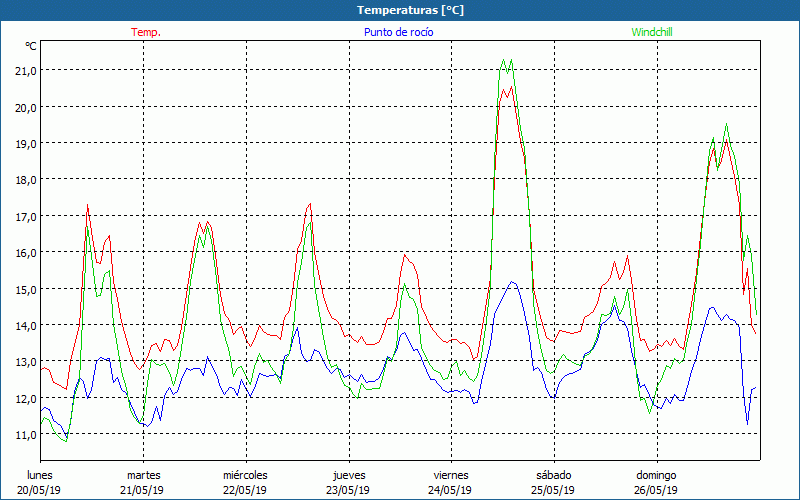Image resolution: width=800 pixels, height=500 pixels.
Task: Click the 15,0 y-axis value
Action: [x=26, y=290]
